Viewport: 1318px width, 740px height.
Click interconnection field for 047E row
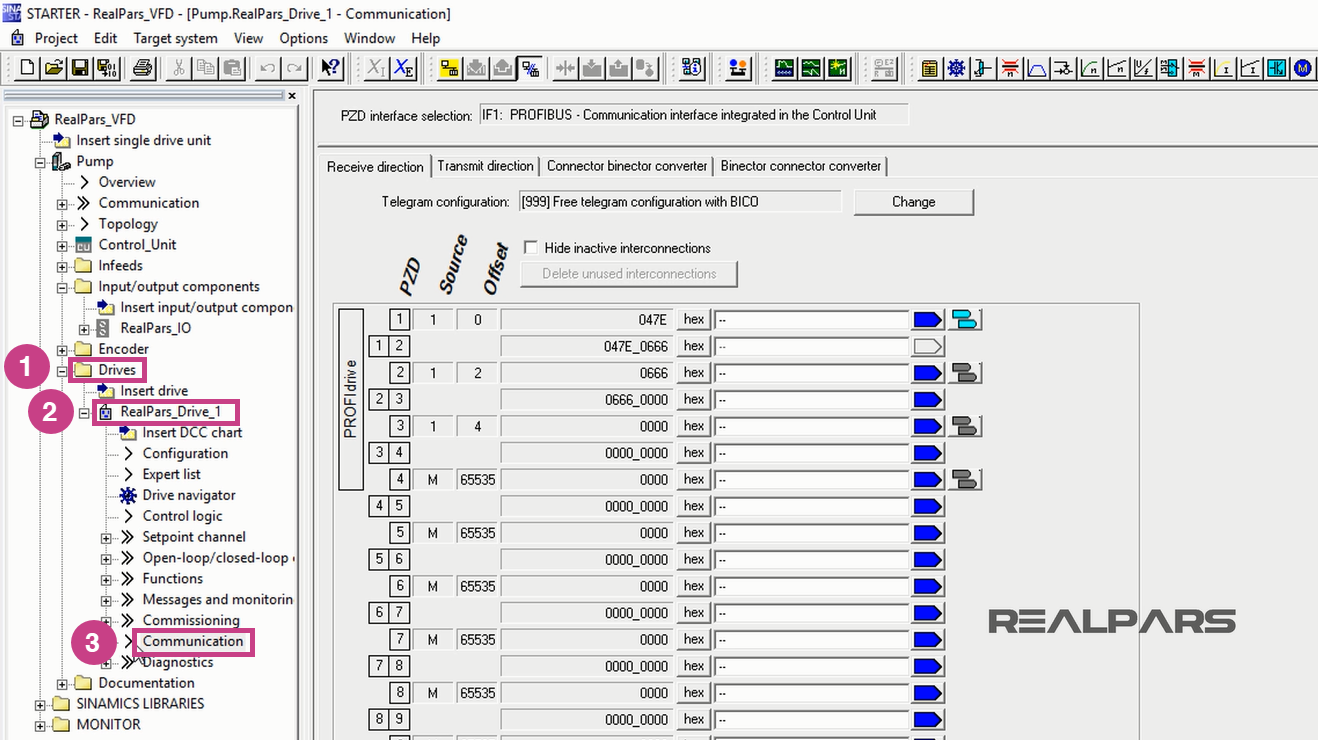[x=811, y=319]
